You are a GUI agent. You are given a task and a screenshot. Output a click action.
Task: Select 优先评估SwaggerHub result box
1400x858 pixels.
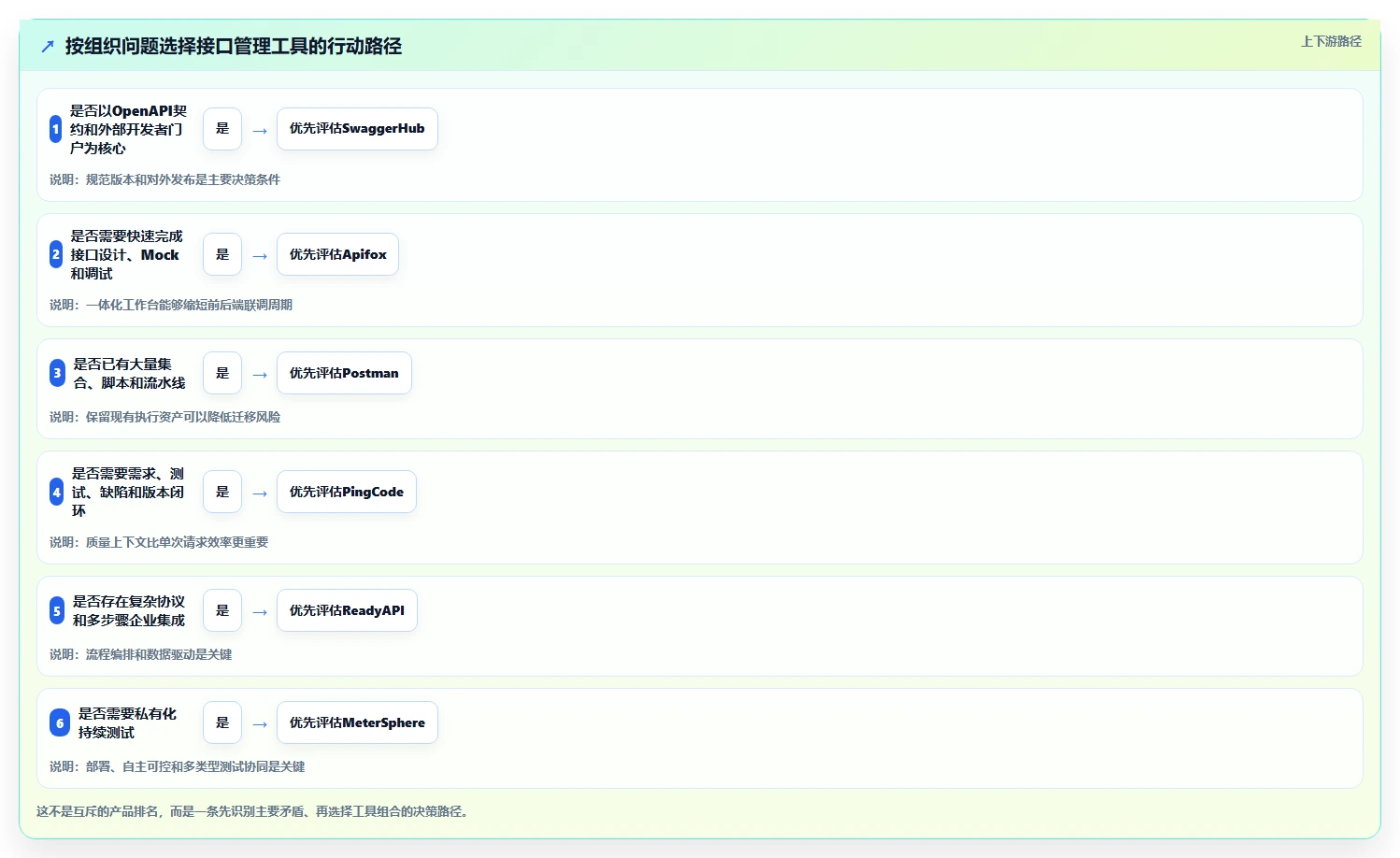pos(357,129)
